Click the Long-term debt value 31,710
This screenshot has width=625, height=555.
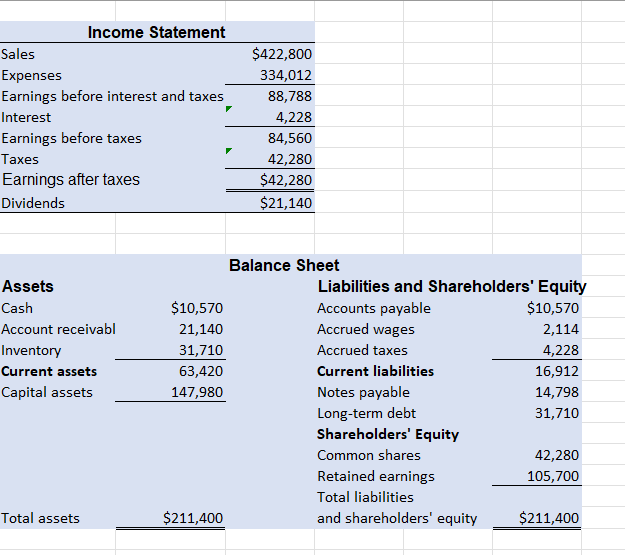537,413
